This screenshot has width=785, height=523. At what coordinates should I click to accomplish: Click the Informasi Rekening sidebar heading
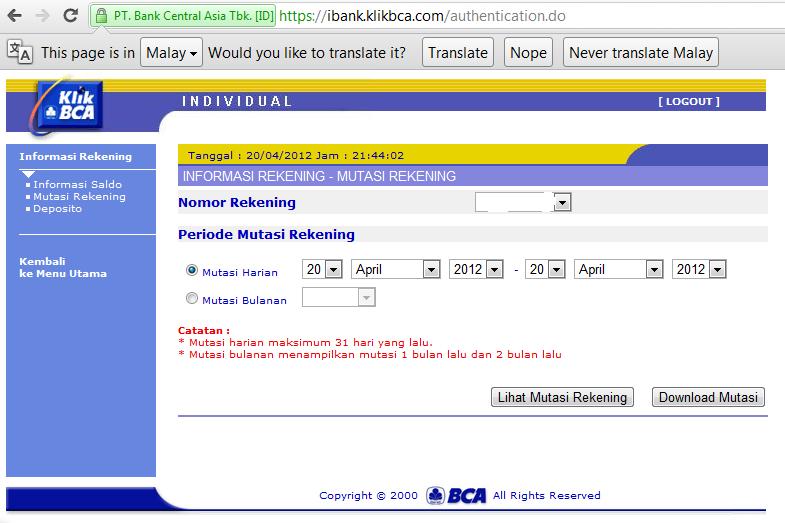[76, 156]
